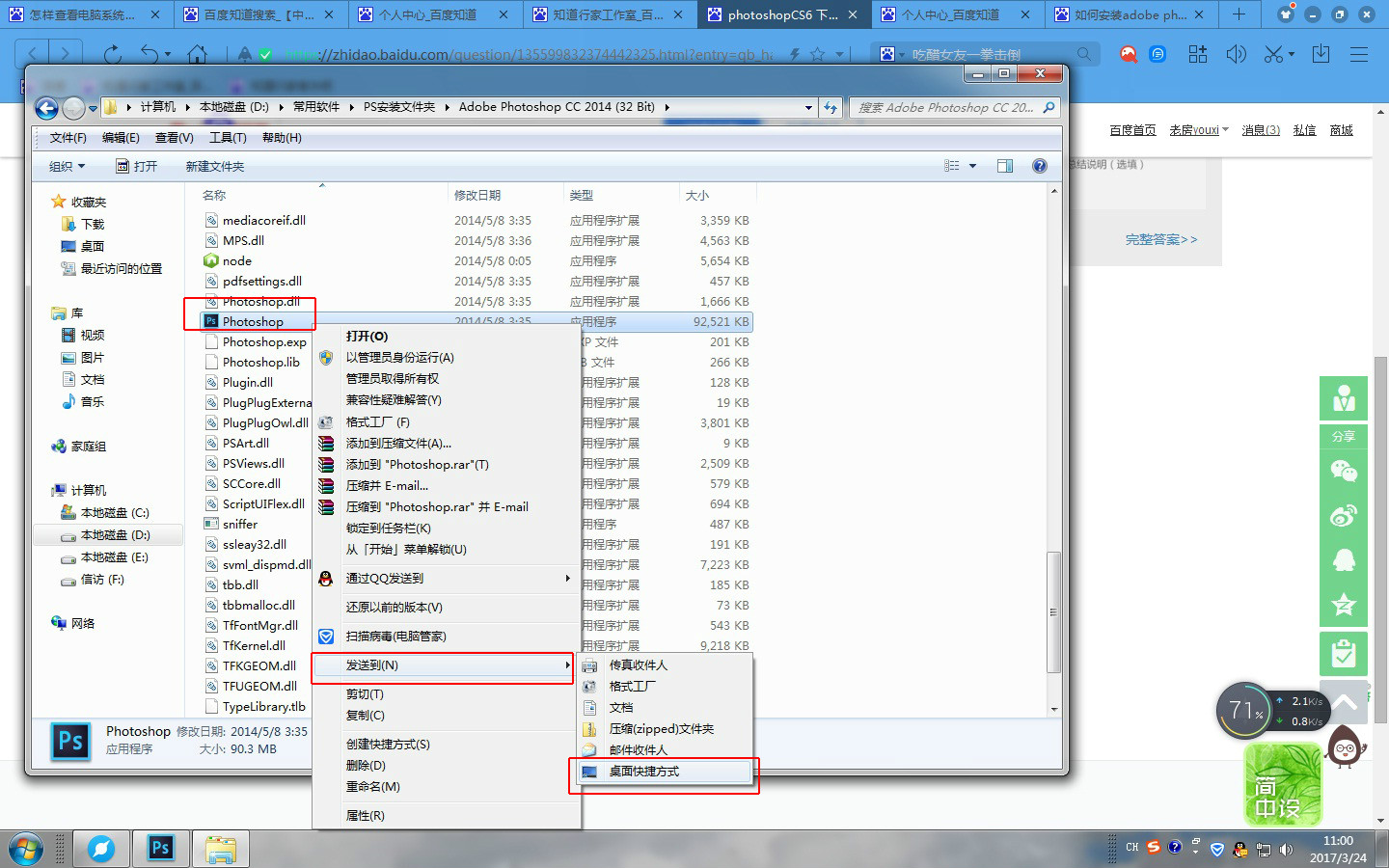
Task: Click the green clipboard check icon on the sidebar
Action: (1344, 654)
